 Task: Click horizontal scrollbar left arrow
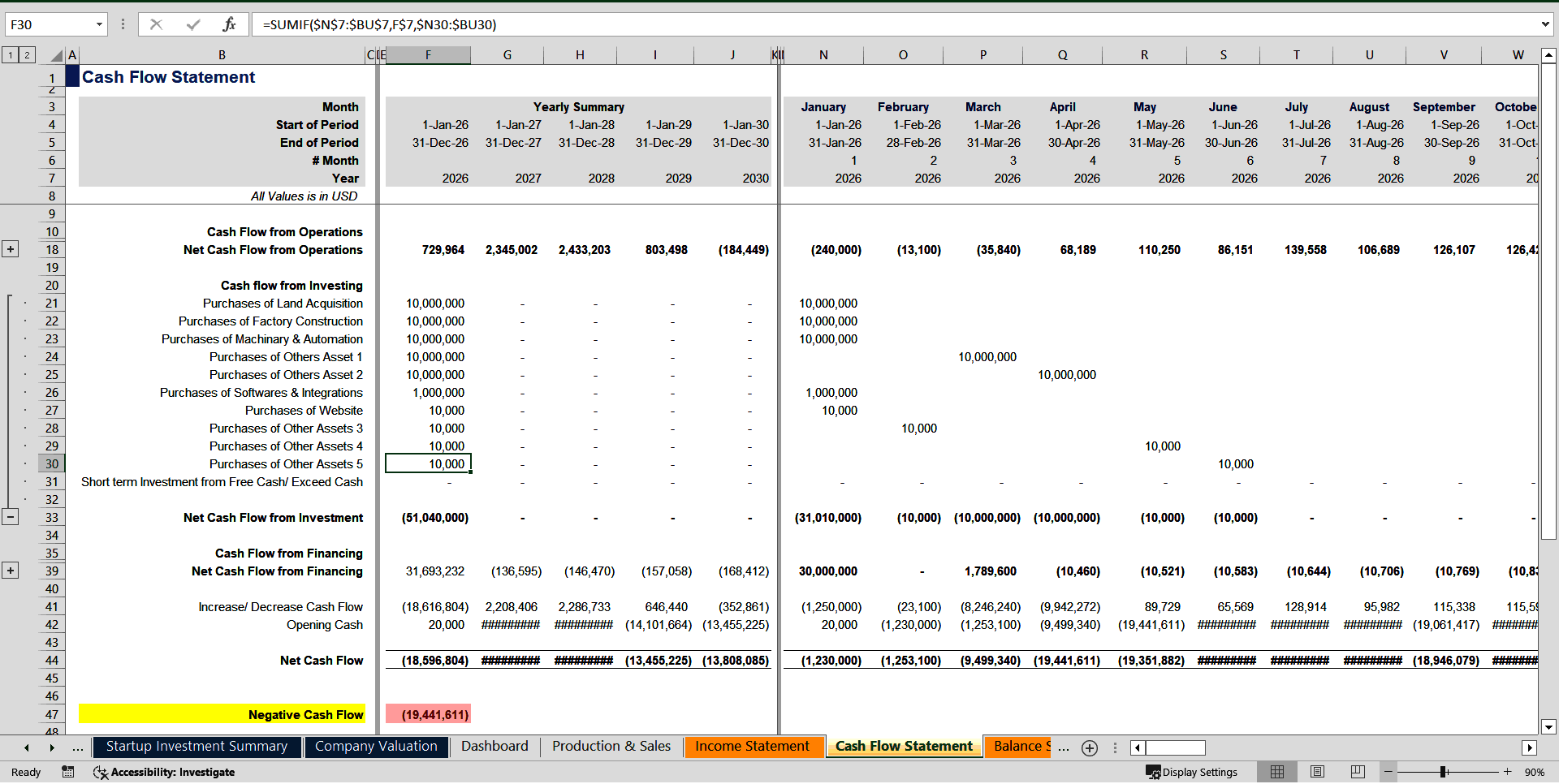1138,748
